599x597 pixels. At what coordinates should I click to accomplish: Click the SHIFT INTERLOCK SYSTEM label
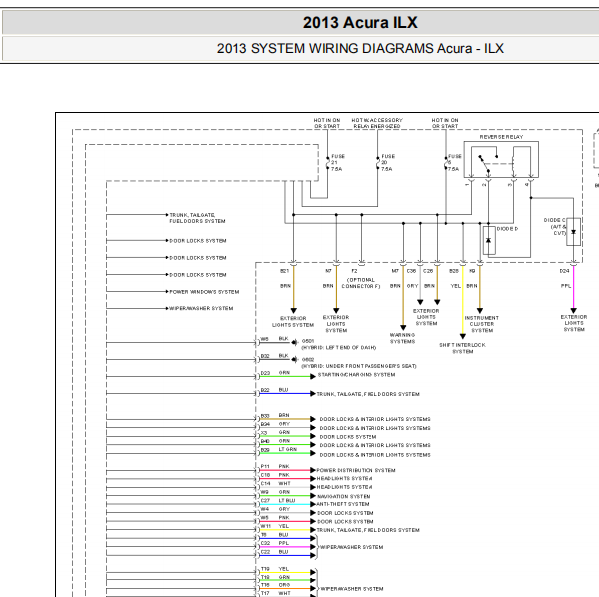click(462, 348)
